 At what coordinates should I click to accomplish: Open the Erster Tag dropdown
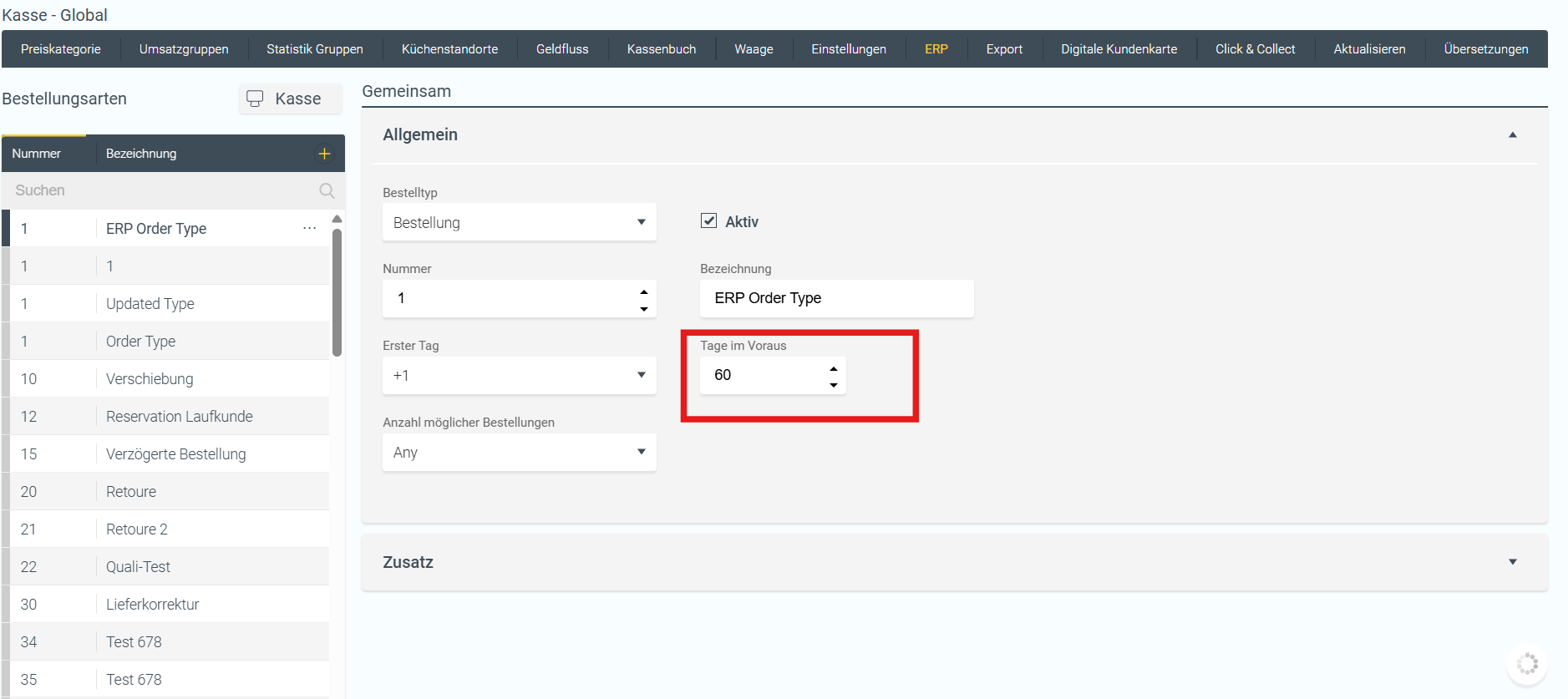click(520, 375)
